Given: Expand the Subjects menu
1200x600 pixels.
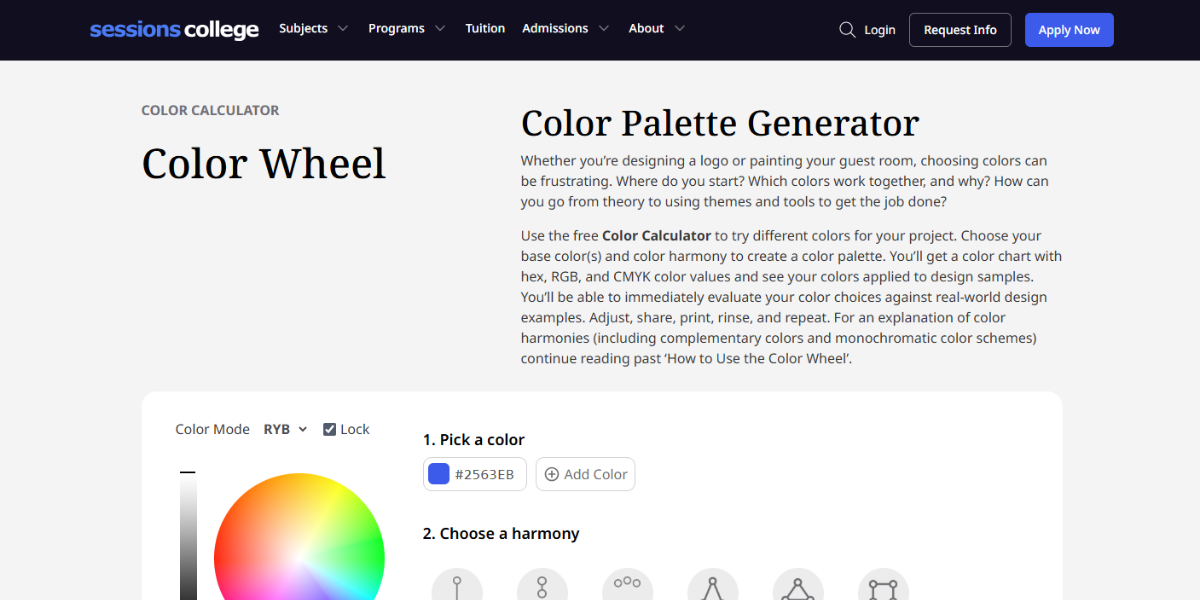Looking at the screenshot, I should coord(313,28).
